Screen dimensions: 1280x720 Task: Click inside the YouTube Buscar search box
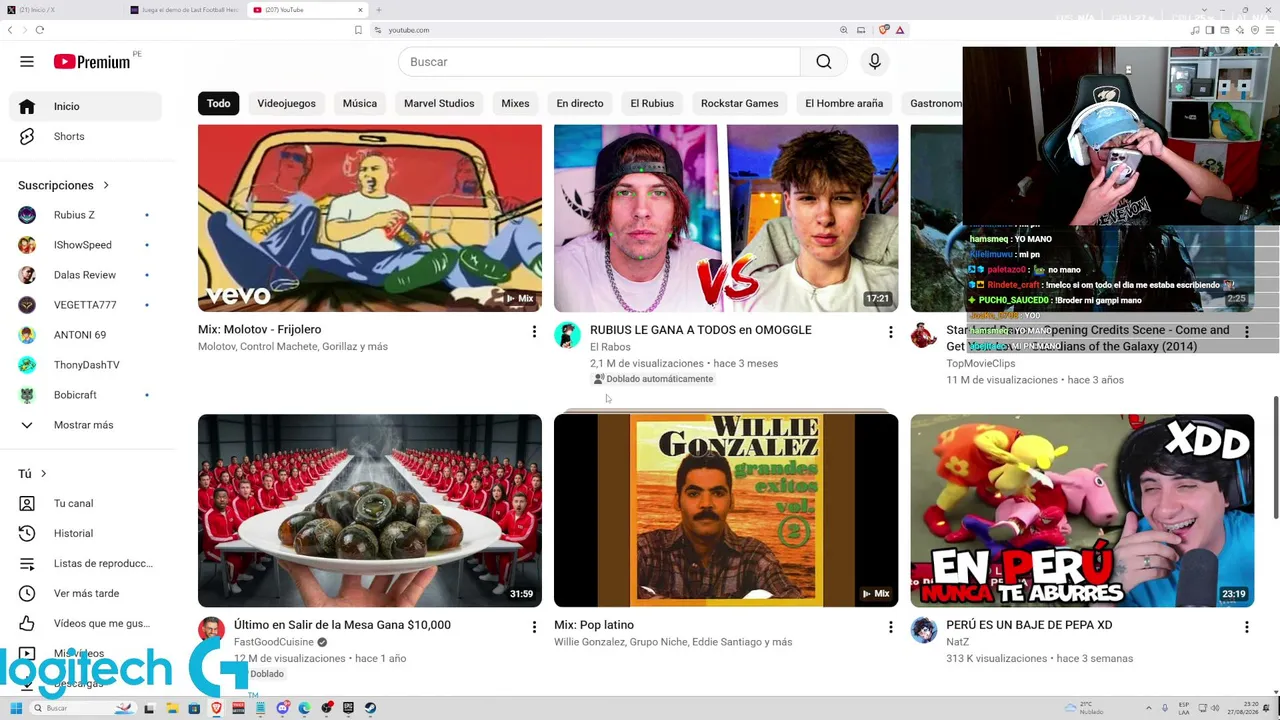tap(599, 62)
